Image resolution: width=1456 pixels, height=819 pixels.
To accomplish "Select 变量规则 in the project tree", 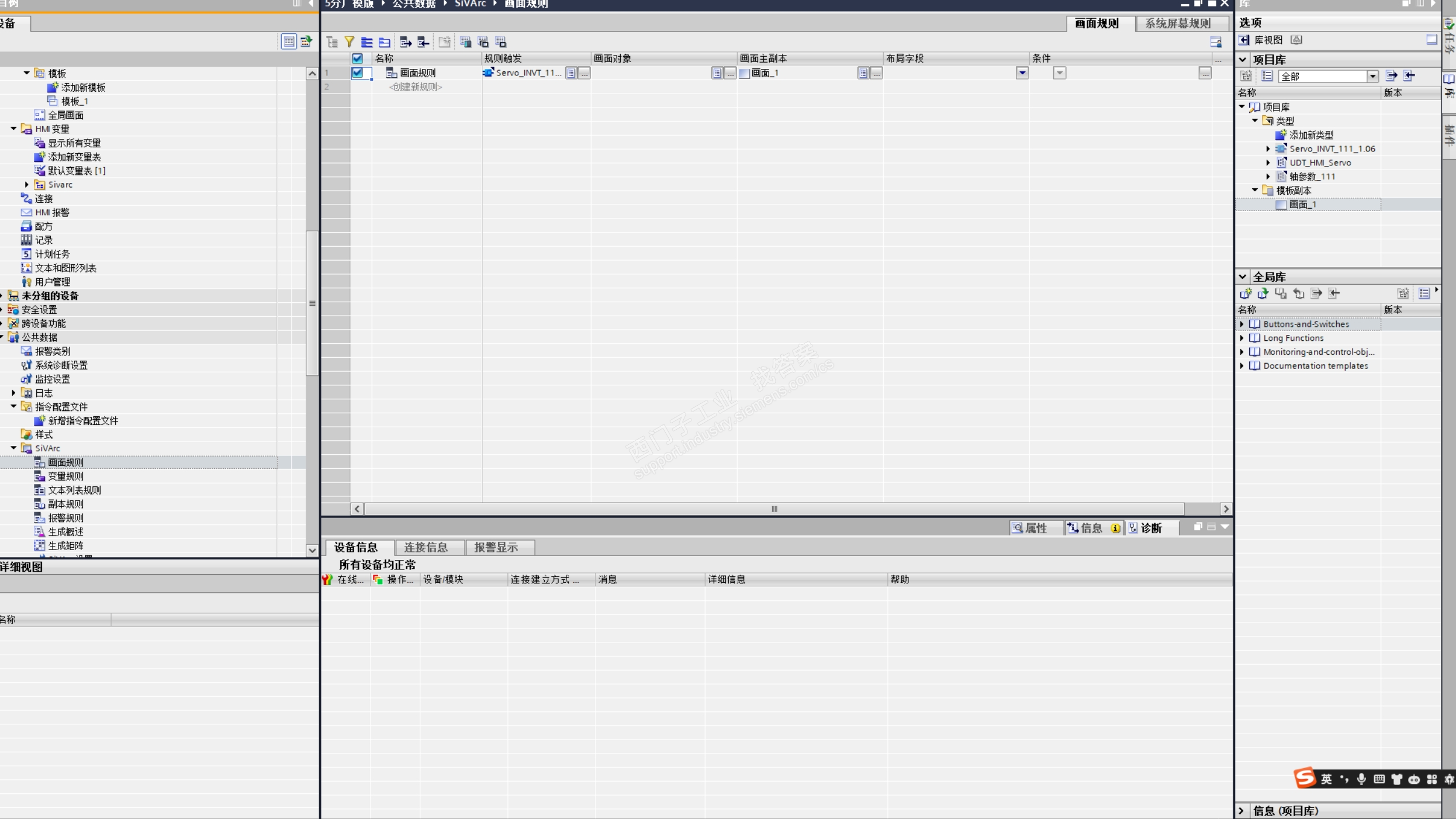I will (x=65, y=476).
